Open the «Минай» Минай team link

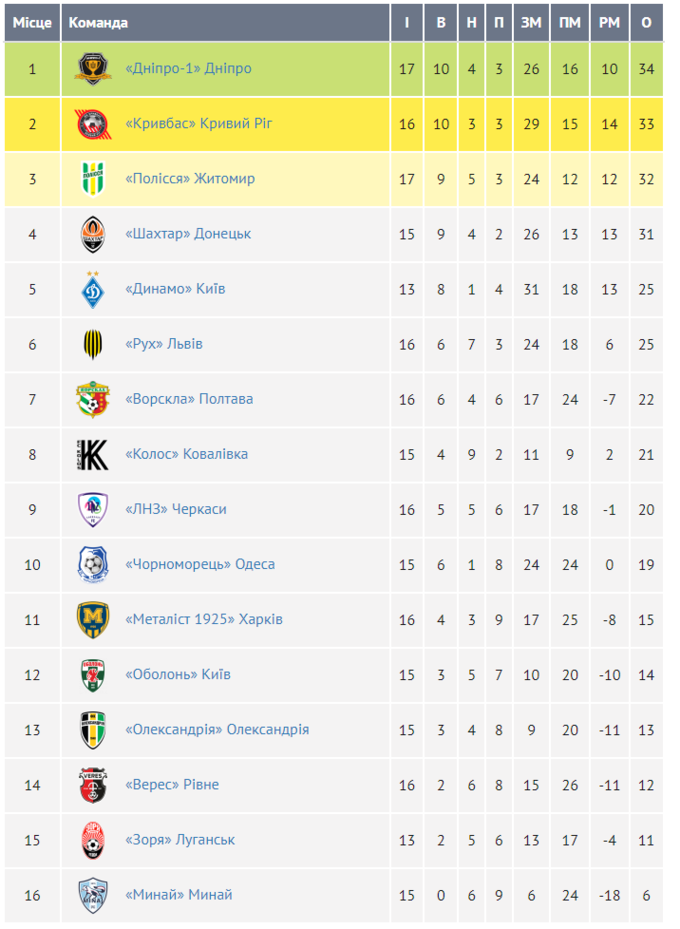[179, 894]
